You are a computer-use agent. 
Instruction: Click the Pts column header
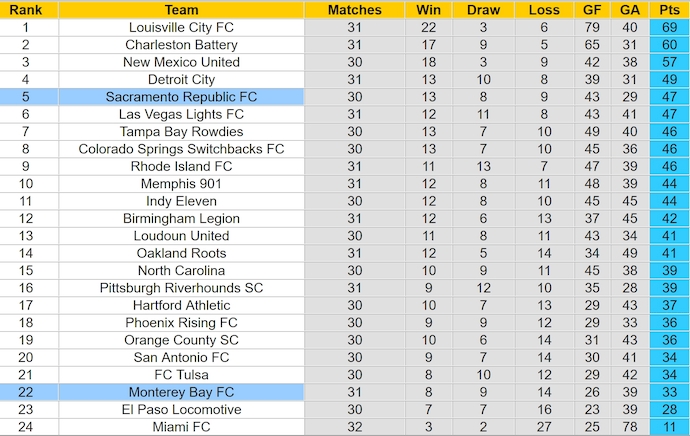click(x=668, y=10)
